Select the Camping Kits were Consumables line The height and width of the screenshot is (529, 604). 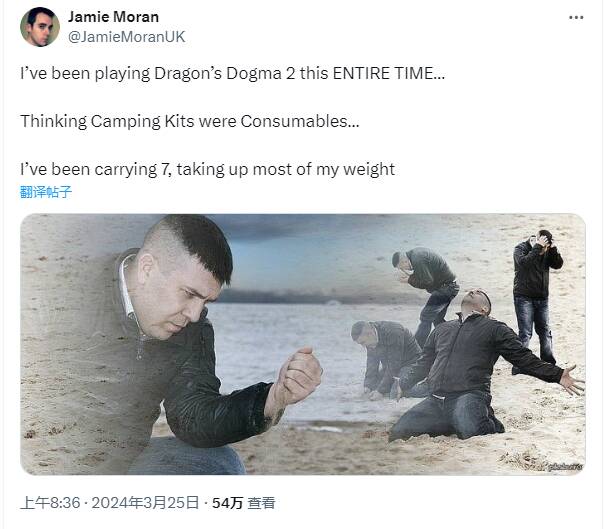point(190,121)
